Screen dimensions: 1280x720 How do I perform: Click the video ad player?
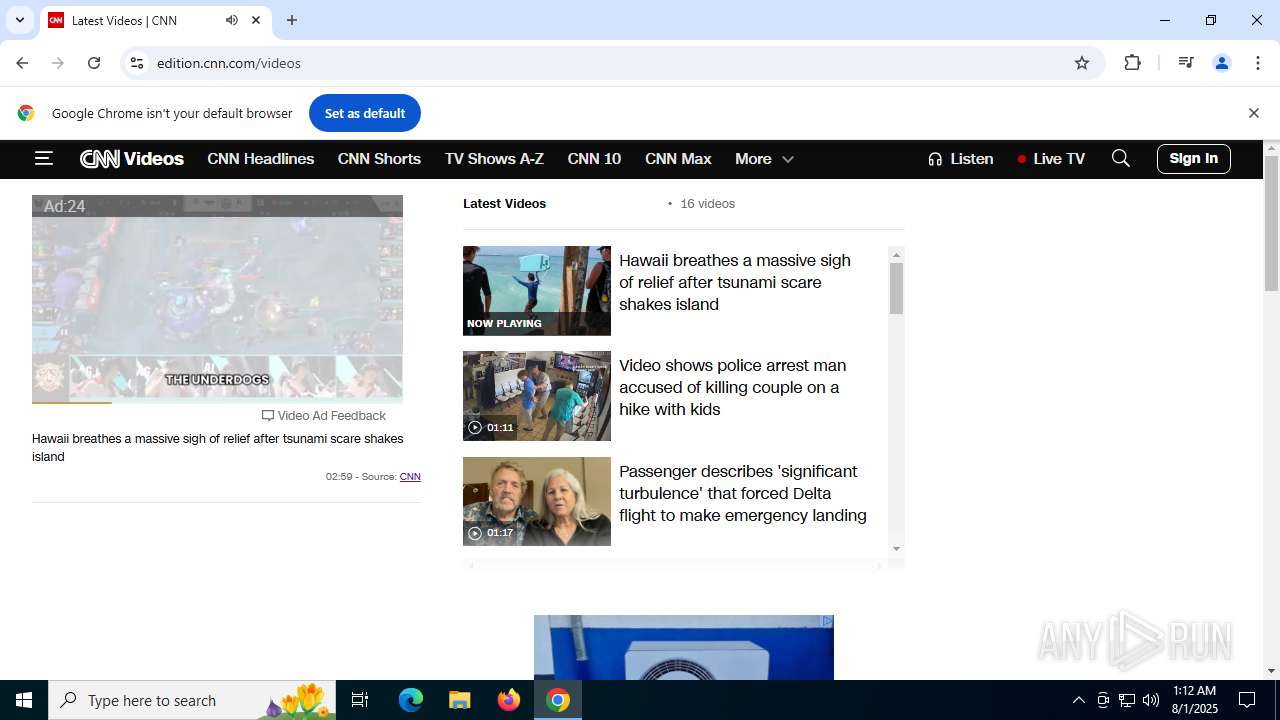(x=217, y=298)
